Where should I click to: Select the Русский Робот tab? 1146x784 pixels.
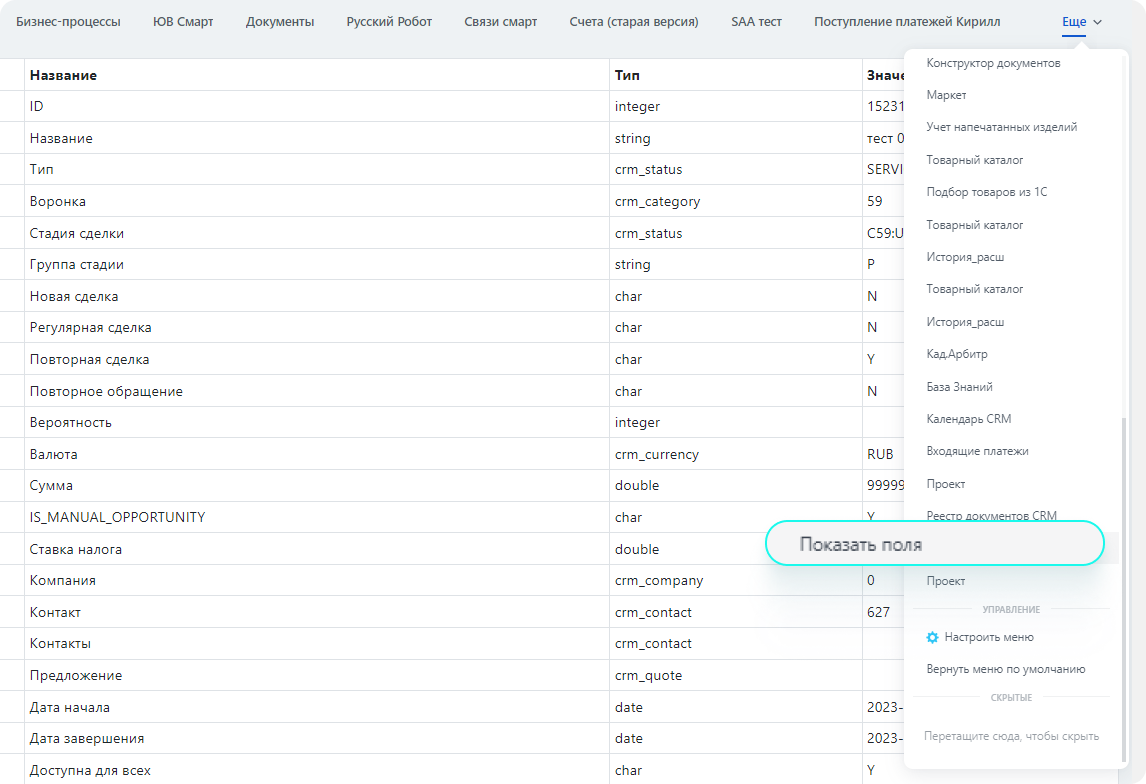pos(389,22)
